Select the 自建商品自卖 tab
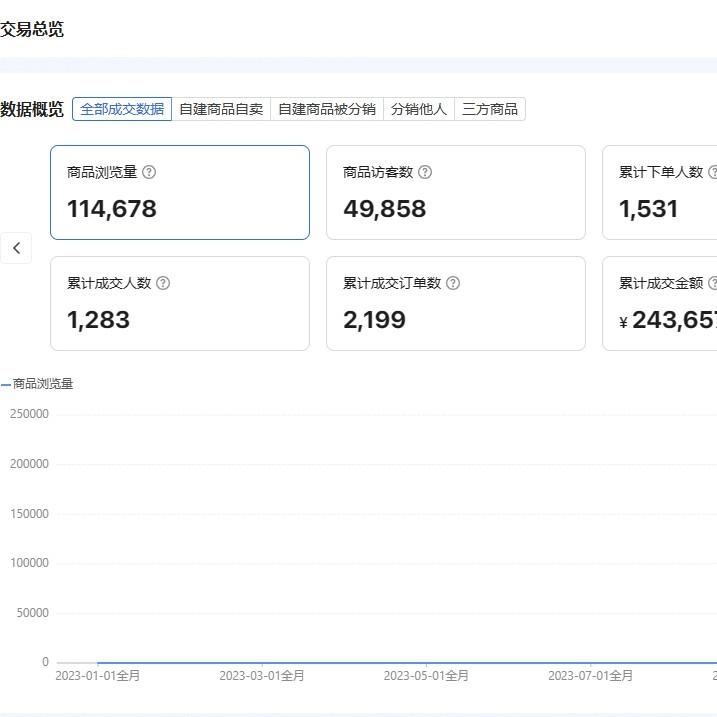 pos(221,109)
